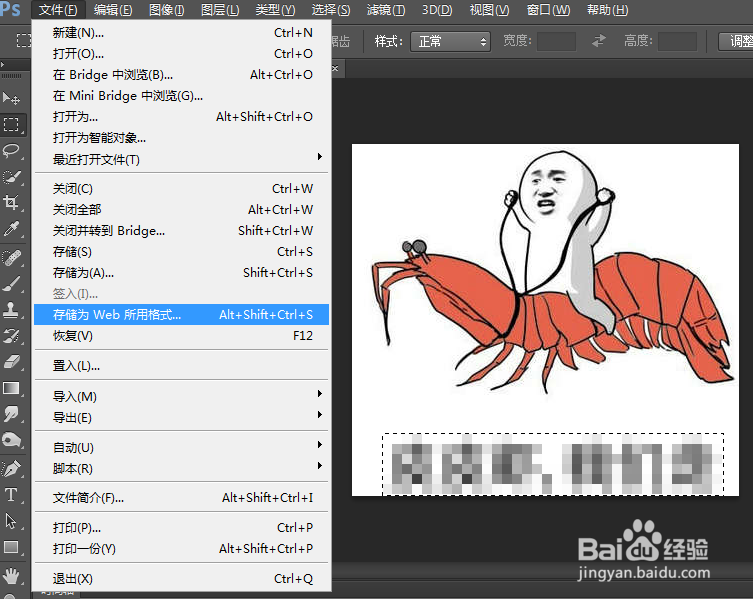Choose 关闭并转到 Bridge

[x=182, y=231]
